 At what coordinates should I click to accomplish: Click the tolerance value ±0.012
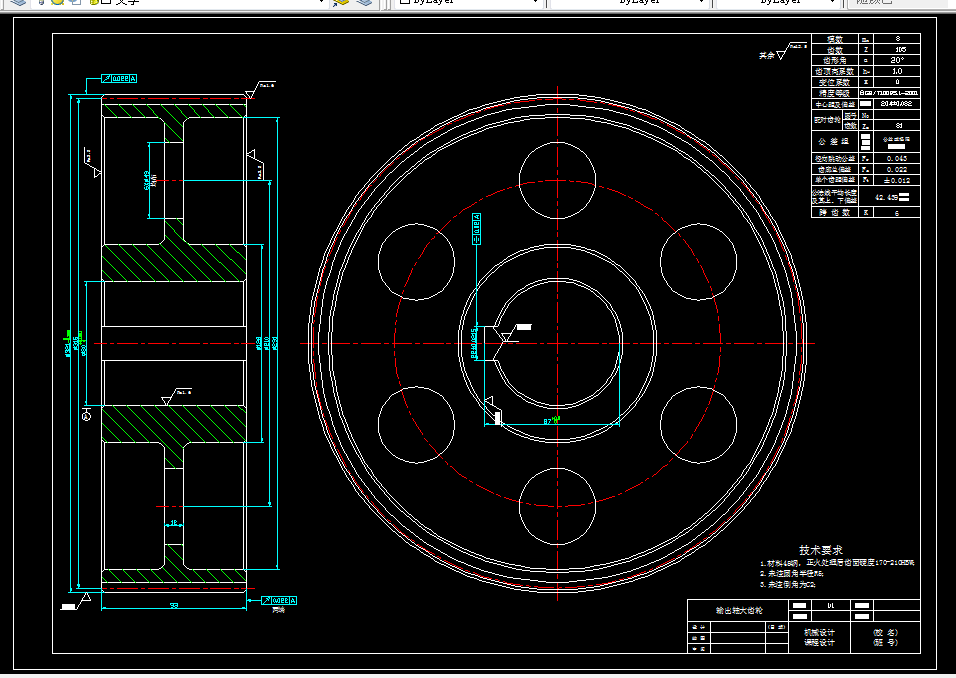(x=896, y=180)
